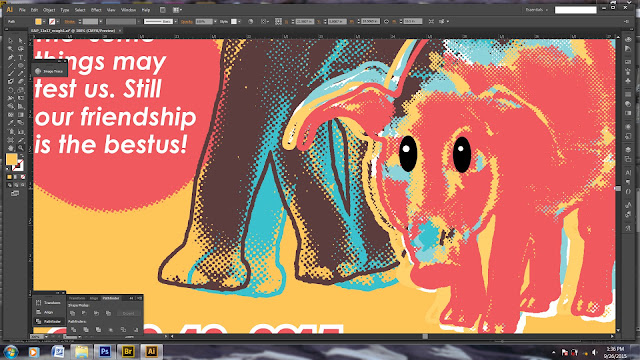640x360 pixels.
Task: Activate the Paintbrush tool
Action: (x=11, y=74)
